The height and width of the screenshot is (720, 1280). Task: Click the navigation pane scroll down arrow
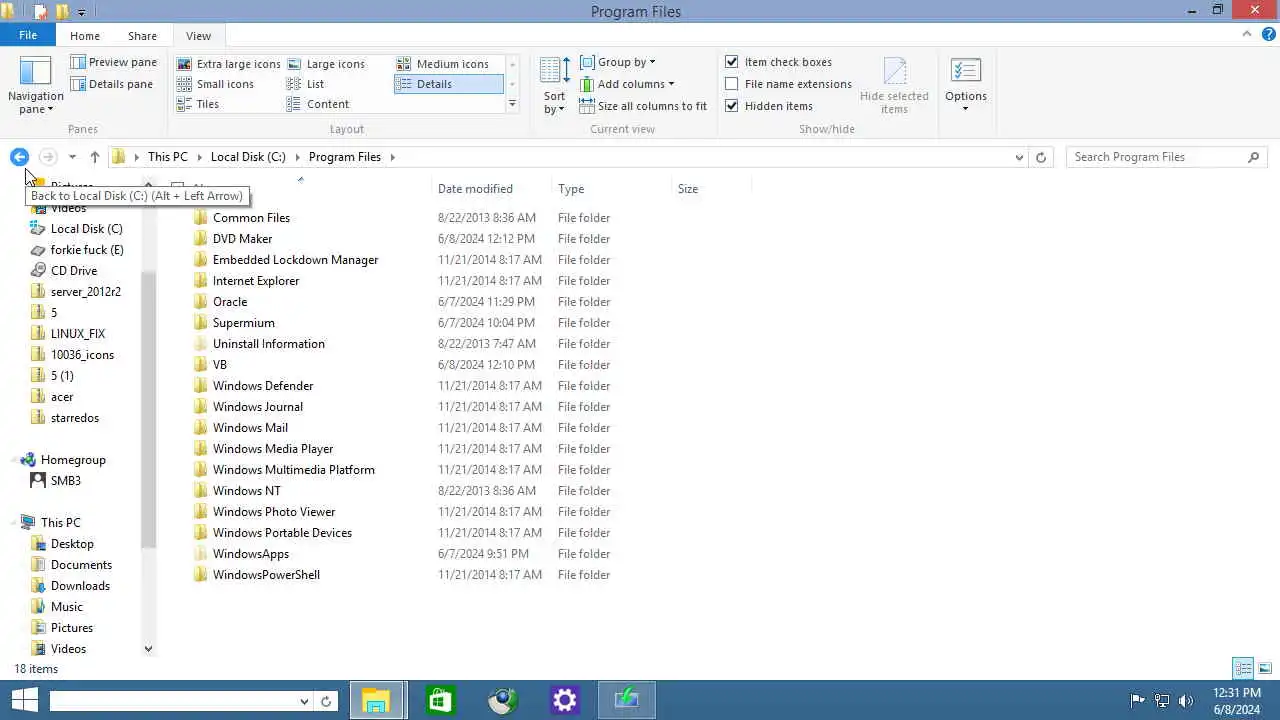pyautogui.click(x=148, y=649)
